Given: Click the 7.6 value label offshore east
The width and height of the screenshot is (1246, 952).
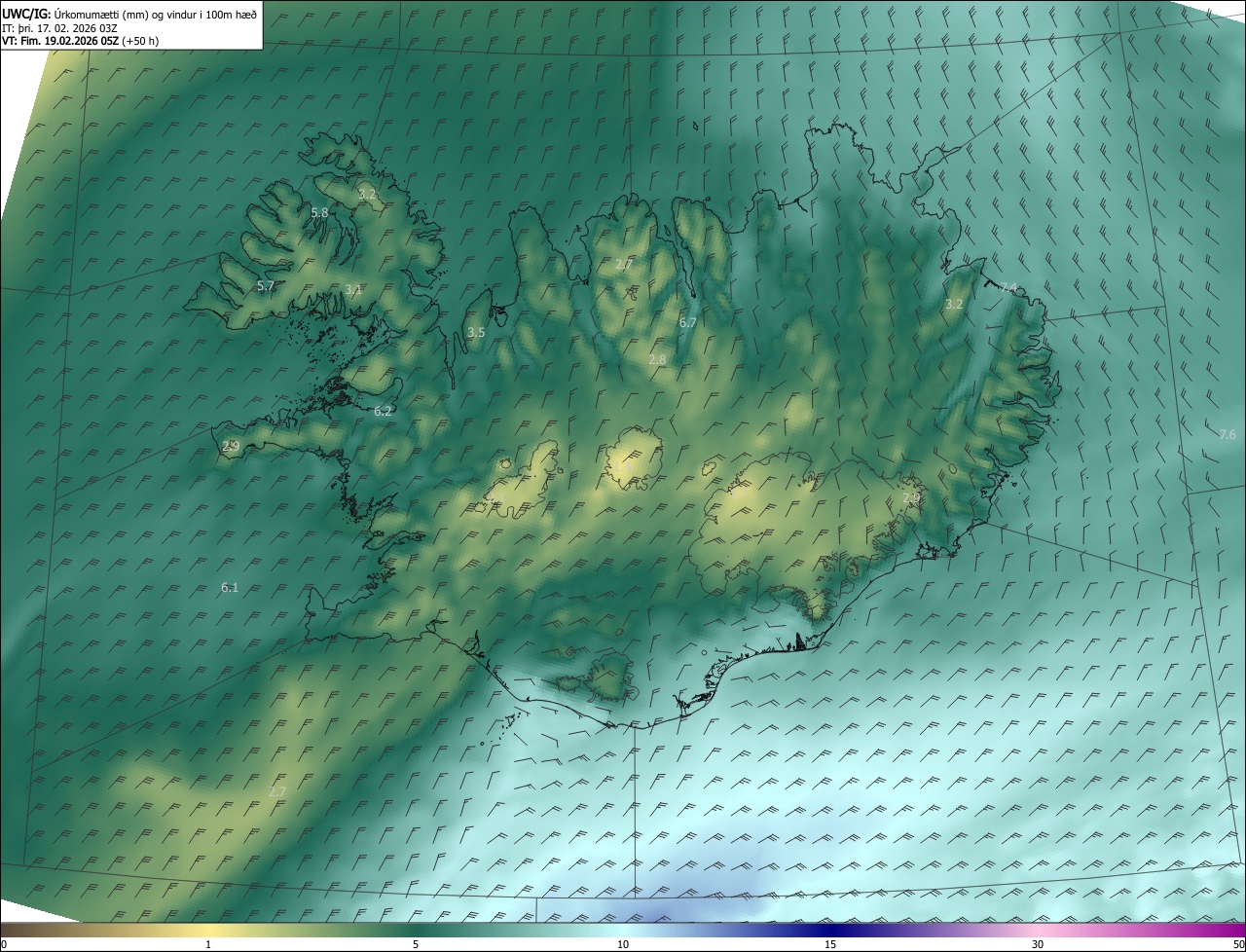Looking at the screenshot, I should coord(1228,434).
